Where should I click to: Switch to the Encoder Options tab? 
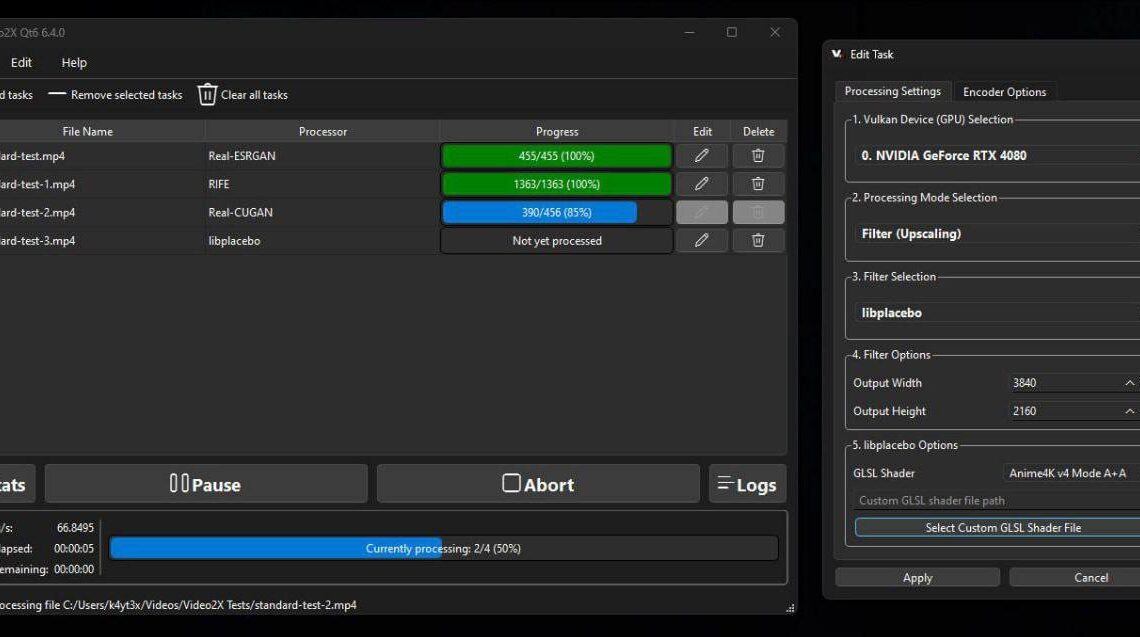[x=1004, y=92]
